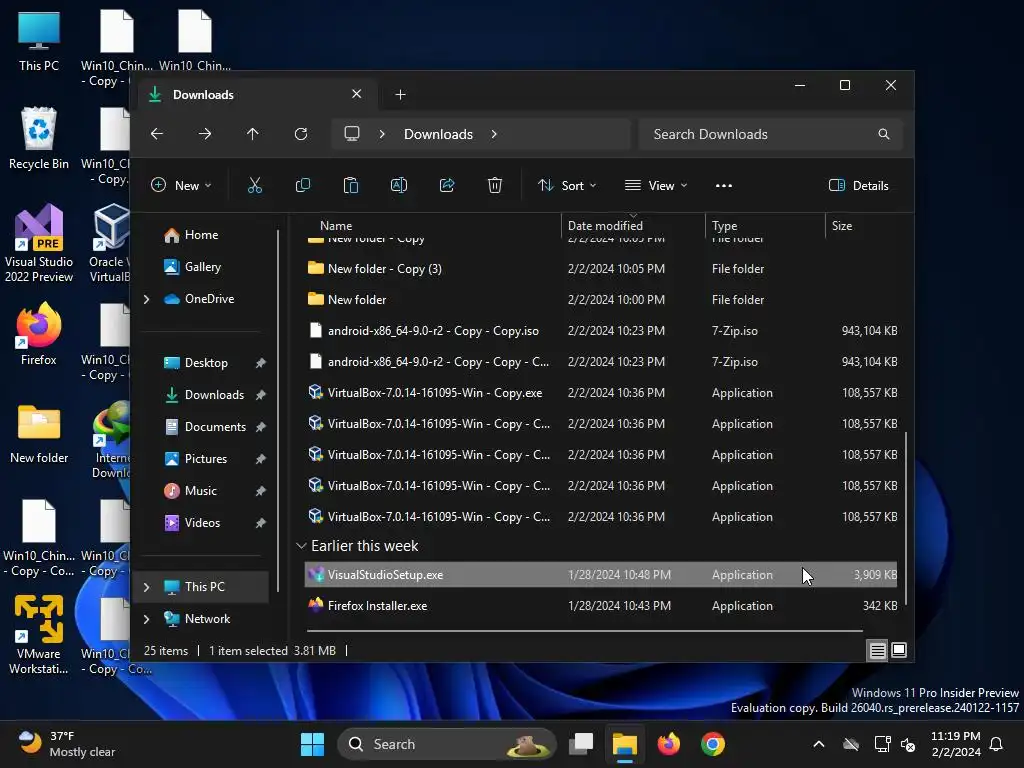The height and width of the screenshot is (768, 1024).
Task: Expand the OneDrive tree node
Action: point(146,299)
